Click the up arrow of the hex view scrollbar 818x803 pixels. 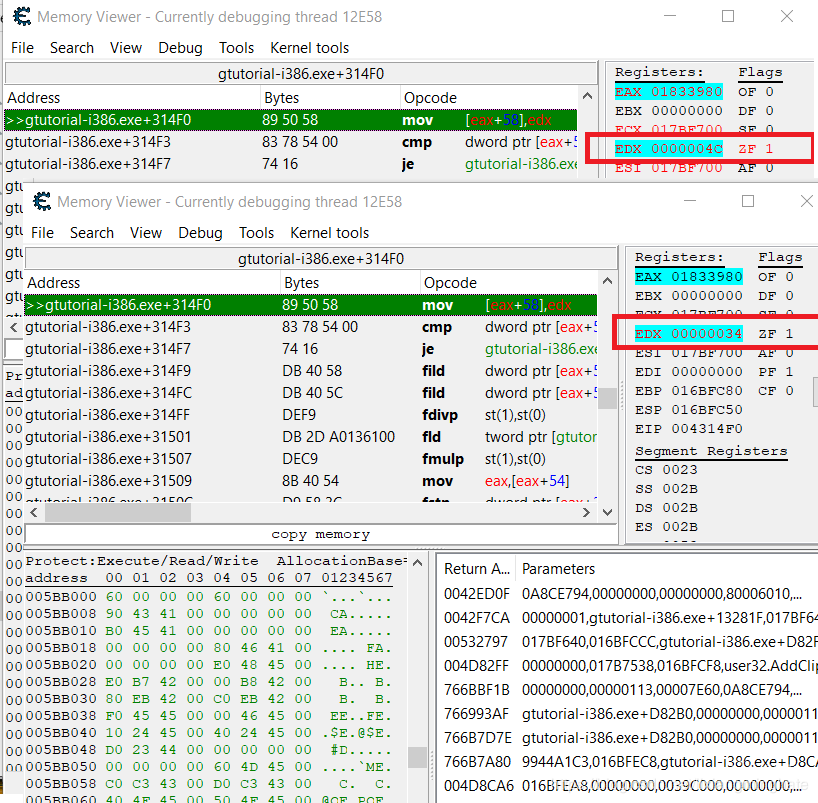417,562
